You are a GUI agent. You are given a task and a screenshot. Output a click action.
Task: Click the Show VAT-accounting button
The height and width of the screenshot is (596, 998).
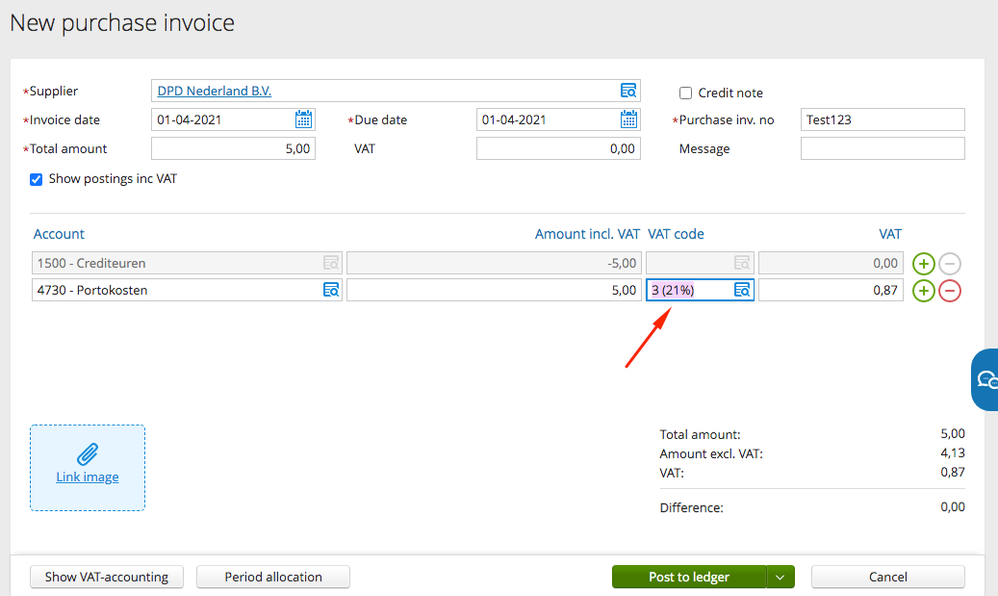[x=107, y=577]
